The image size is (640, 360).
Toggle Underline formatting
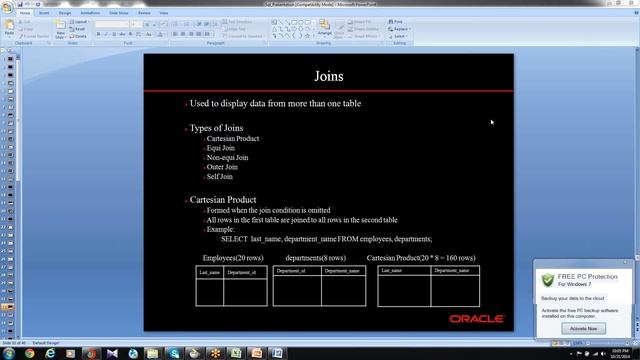pos(114,34)
